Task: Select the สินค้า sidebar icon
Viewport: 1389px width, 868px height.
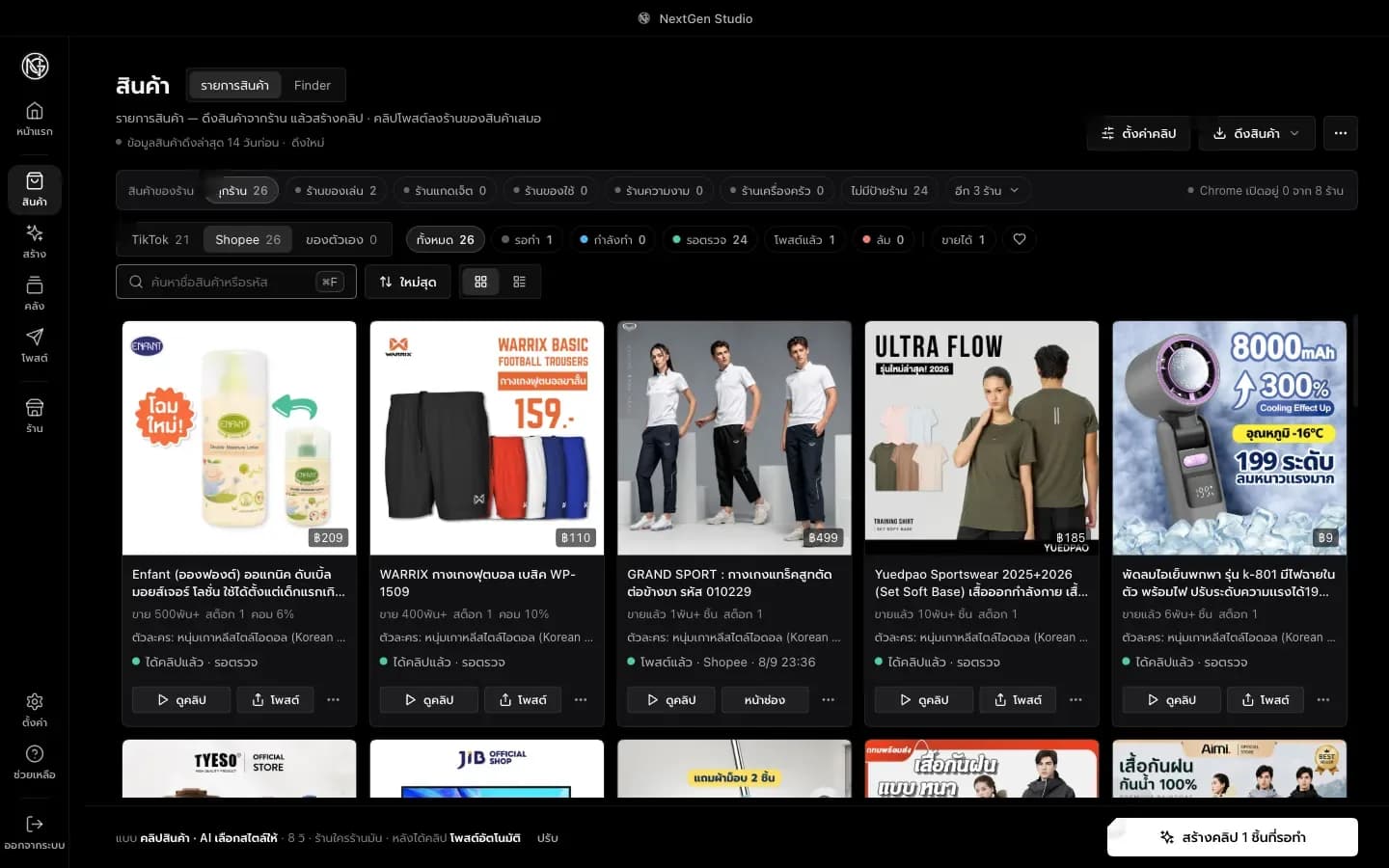Action: [x=35, y=190]
